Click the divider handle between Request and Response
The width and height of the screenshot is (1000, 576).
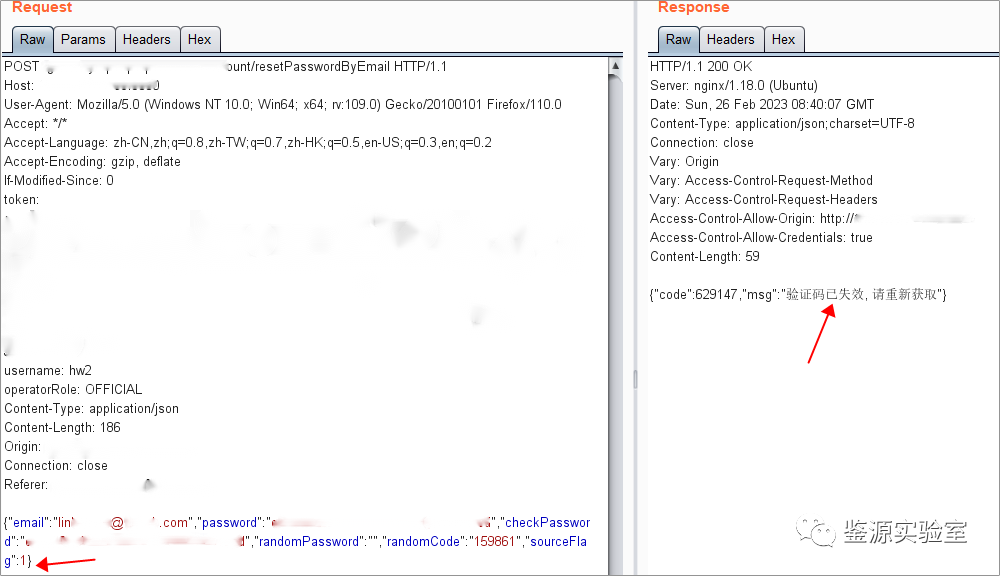point(634,378)
